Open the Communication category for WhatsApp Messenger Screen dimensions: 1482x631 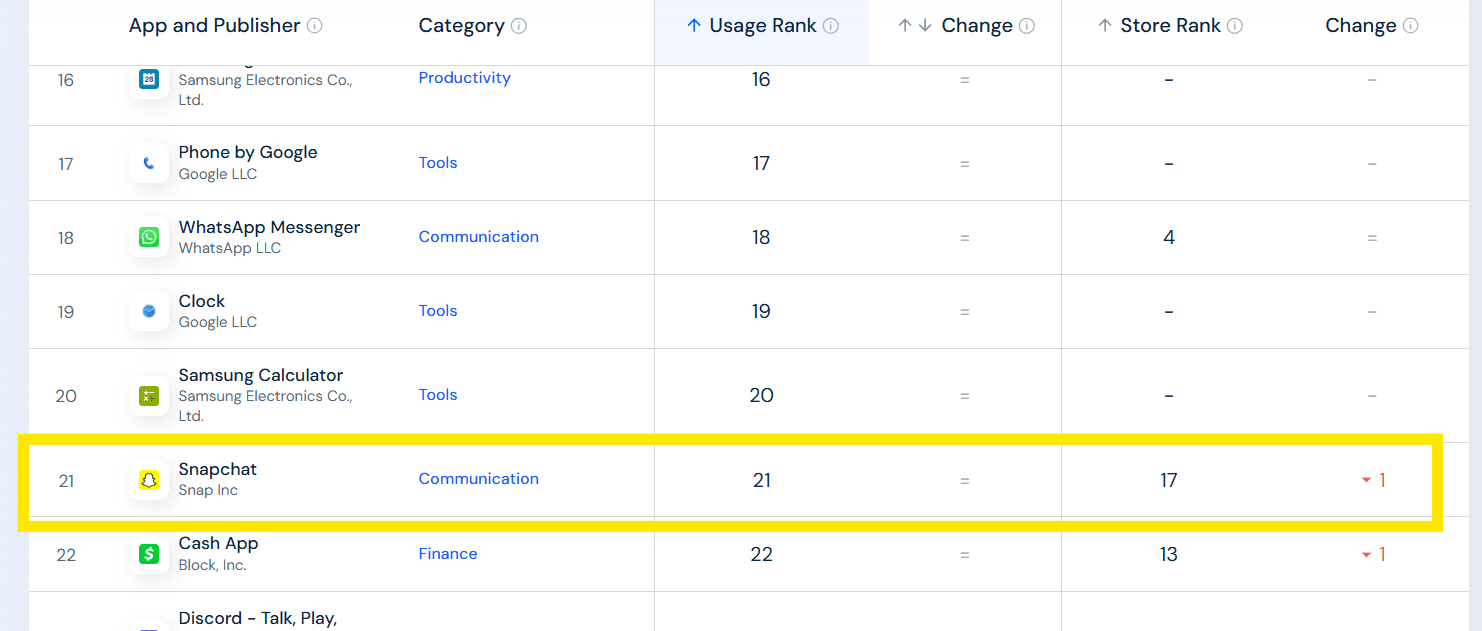[x=479, y=236]
